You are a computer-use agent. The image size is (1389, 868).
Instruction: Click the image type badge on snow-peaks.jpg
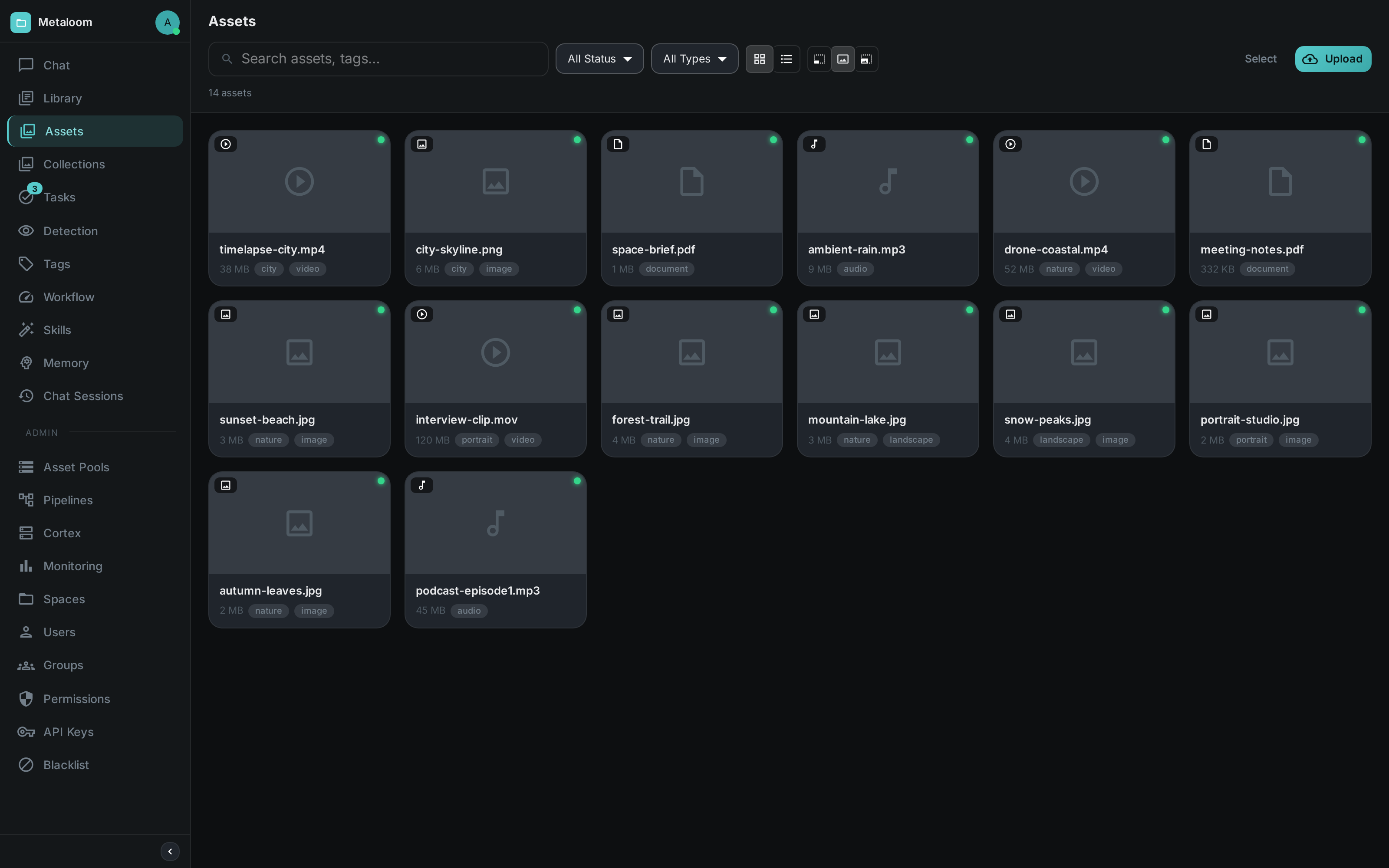(1010, 314)
